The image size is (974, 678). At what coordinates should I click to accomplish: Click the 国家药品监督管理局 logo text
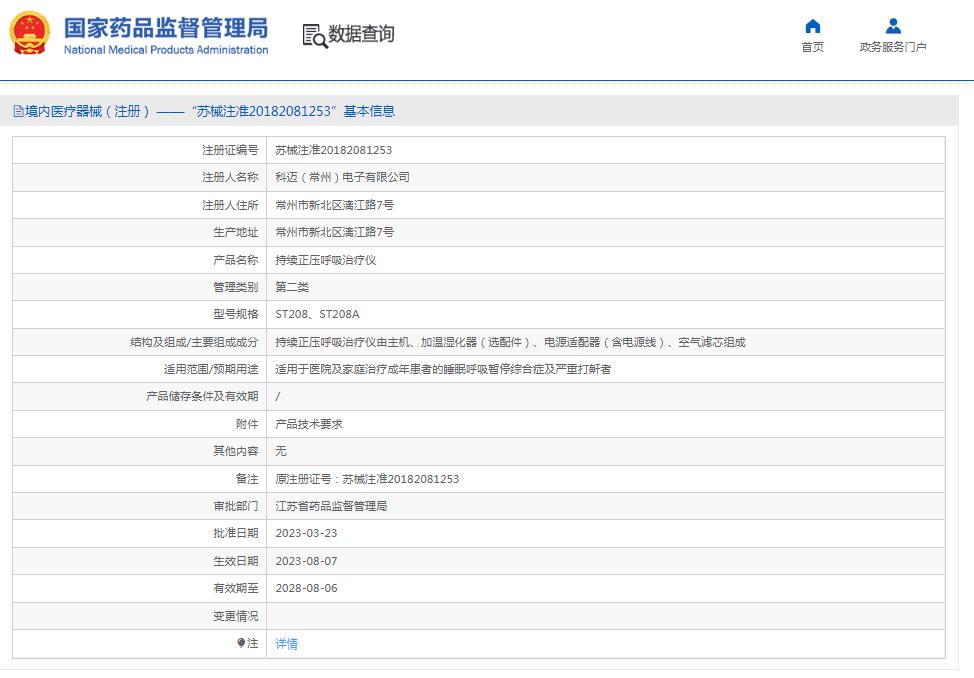coord(165,28)
